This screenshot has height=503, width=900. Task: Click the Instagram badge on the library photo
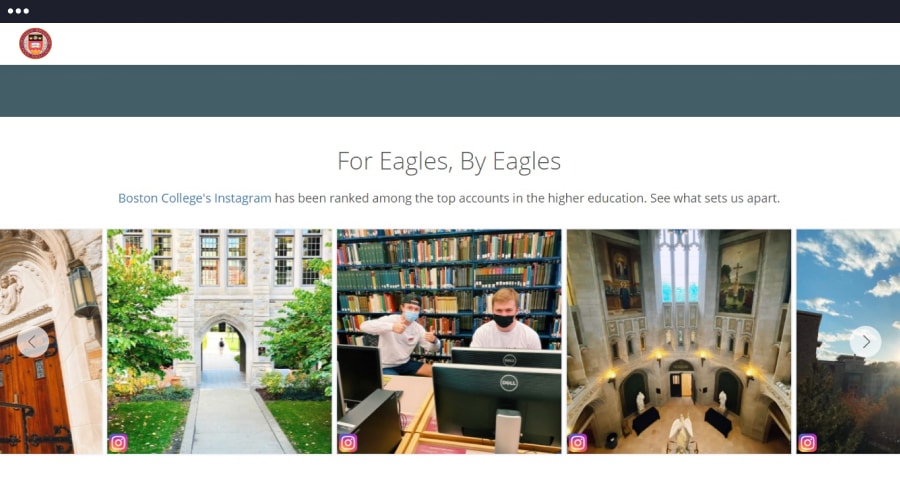[x=348, y=443]
